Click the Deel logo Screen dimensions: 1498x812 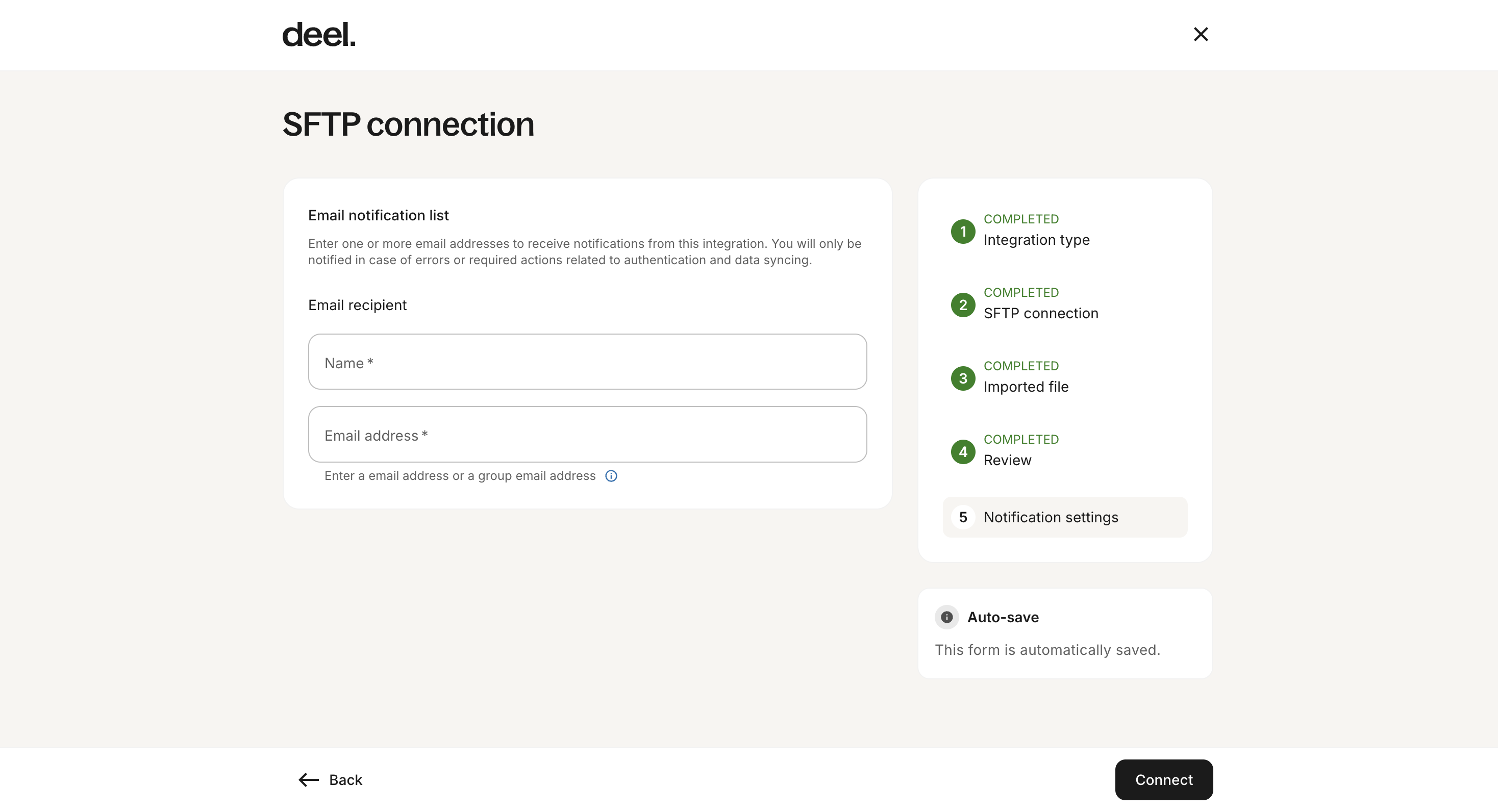point(319,35)
